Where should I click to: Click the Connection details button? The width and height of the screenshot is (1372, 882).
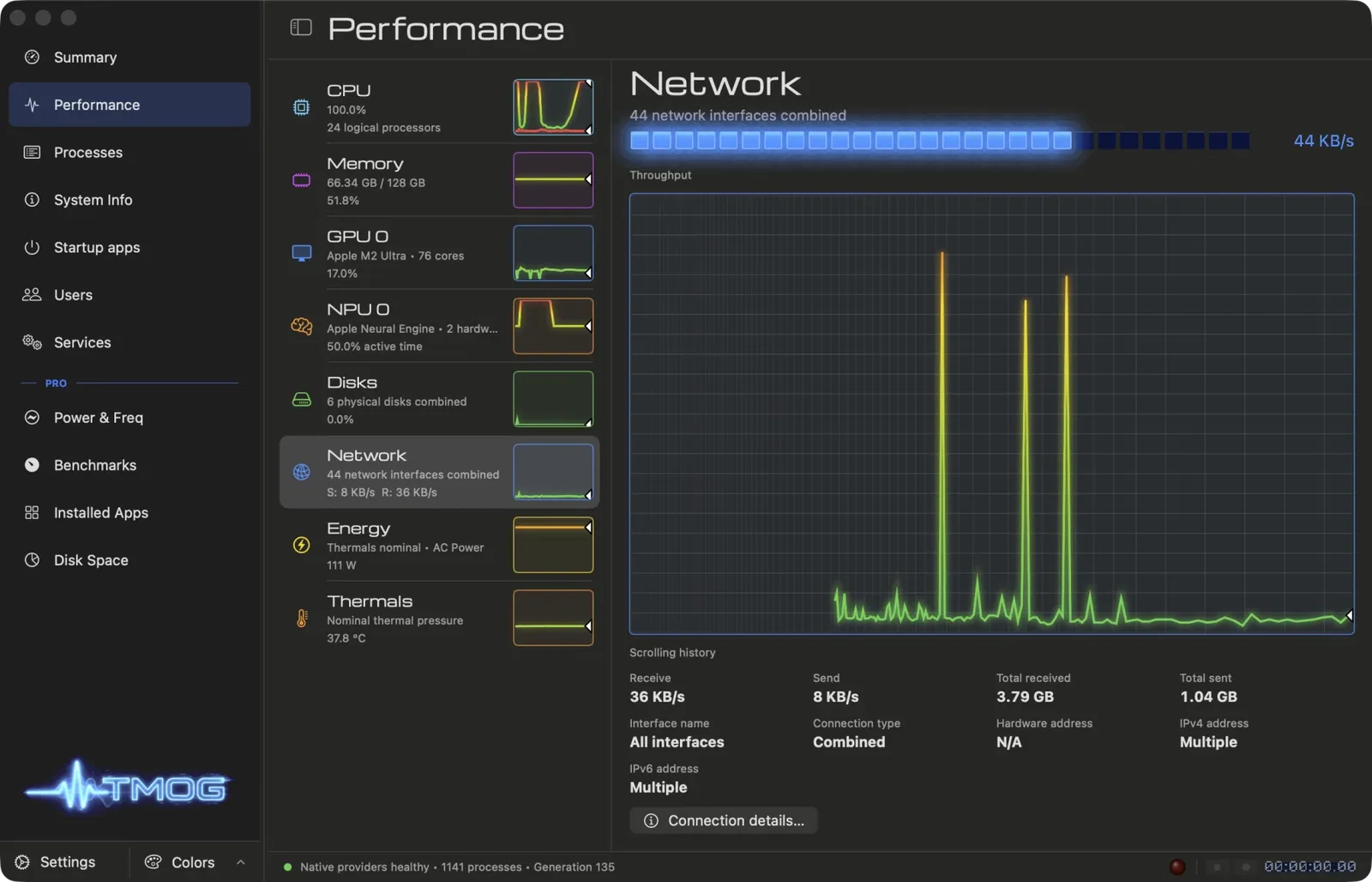click(724, 820)
